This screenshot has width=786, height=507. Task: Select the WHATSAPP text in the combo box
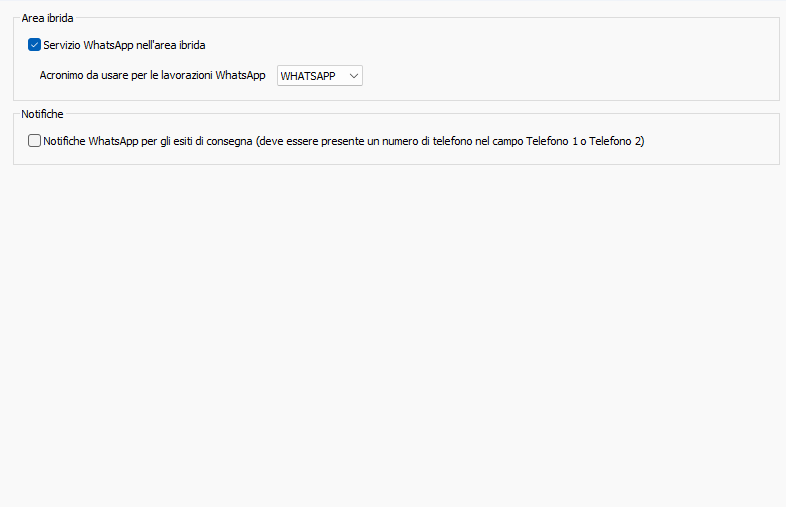click(x=308, y=75)
